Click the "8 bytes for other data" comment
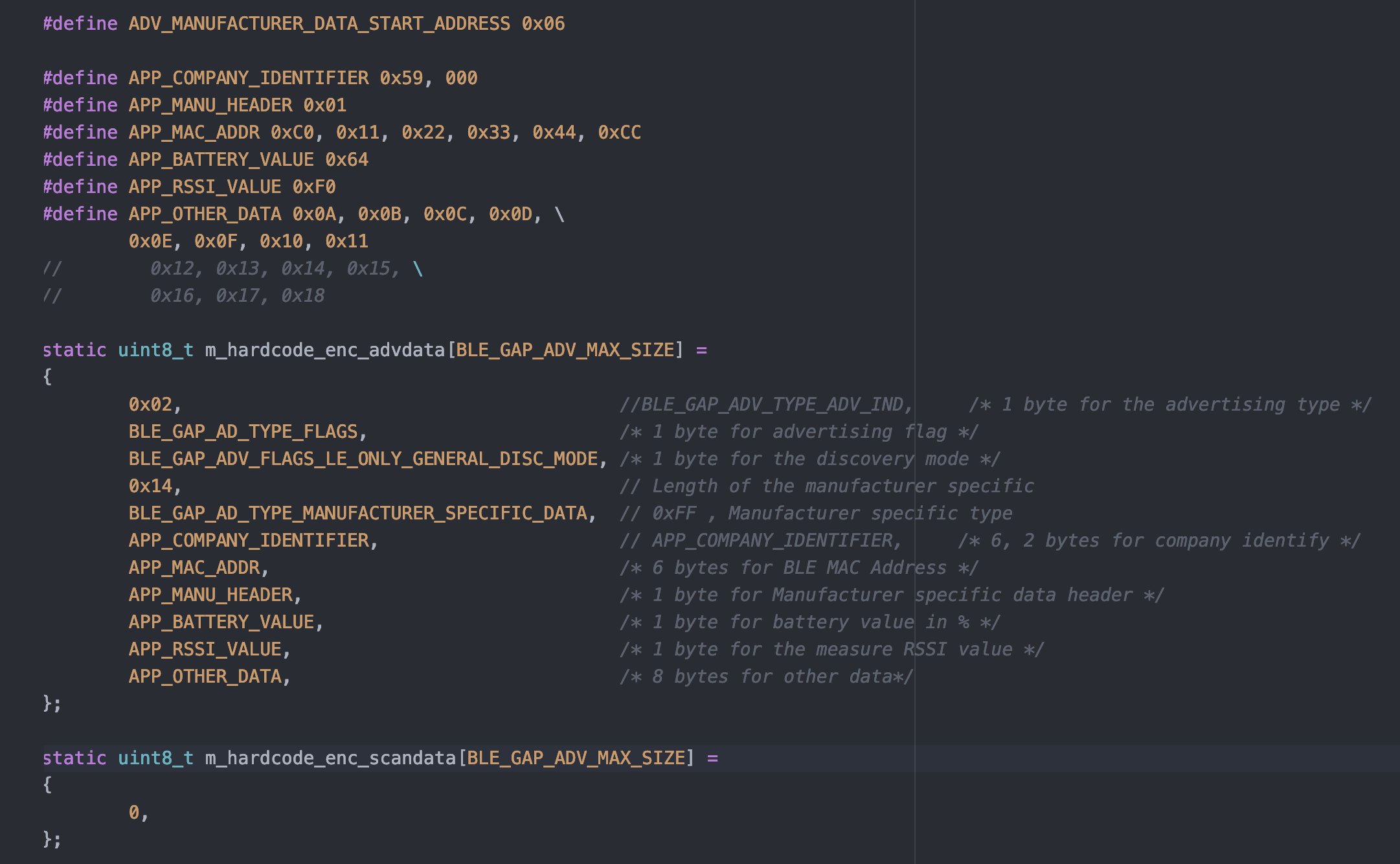 766,677
